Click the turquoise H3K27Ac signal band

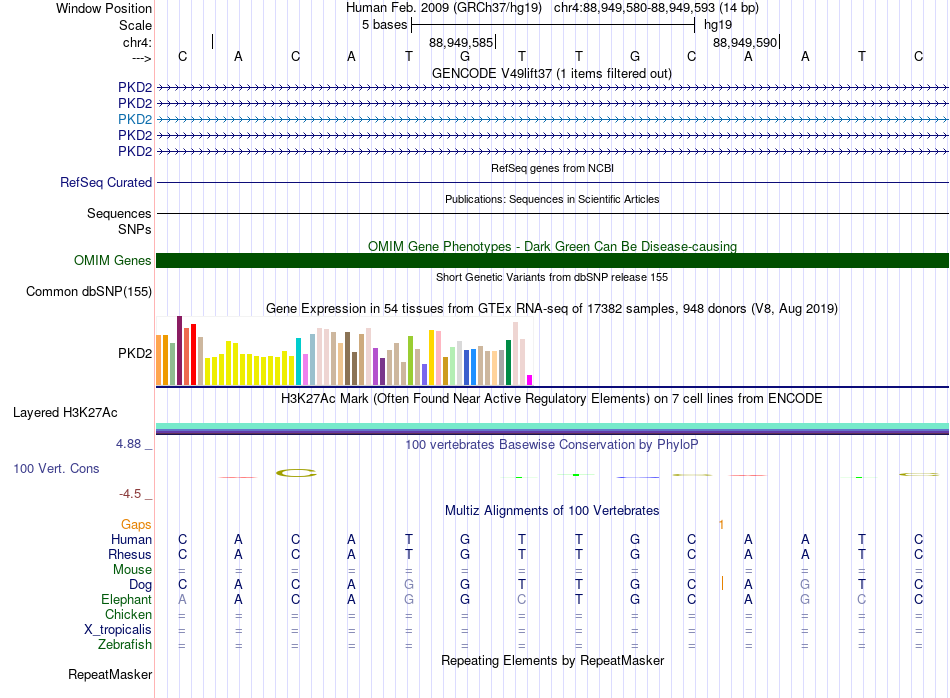pos(552,426)
